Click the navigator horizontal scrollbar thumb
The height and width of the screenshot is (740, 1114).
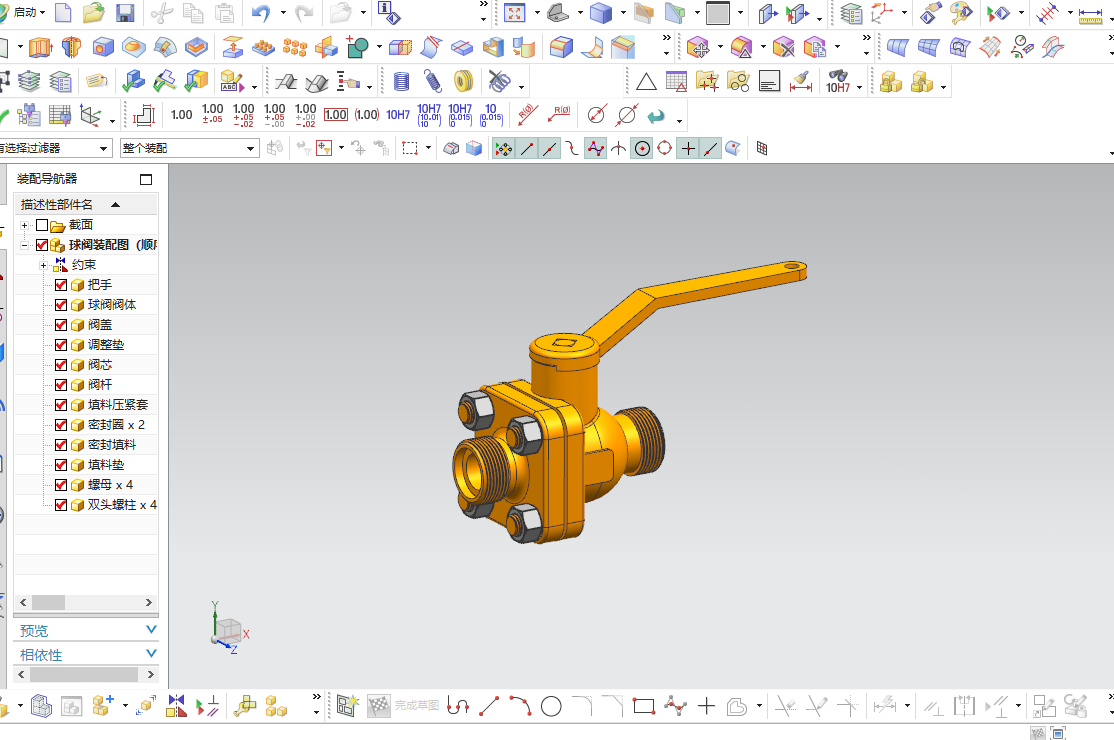(48, 602)
